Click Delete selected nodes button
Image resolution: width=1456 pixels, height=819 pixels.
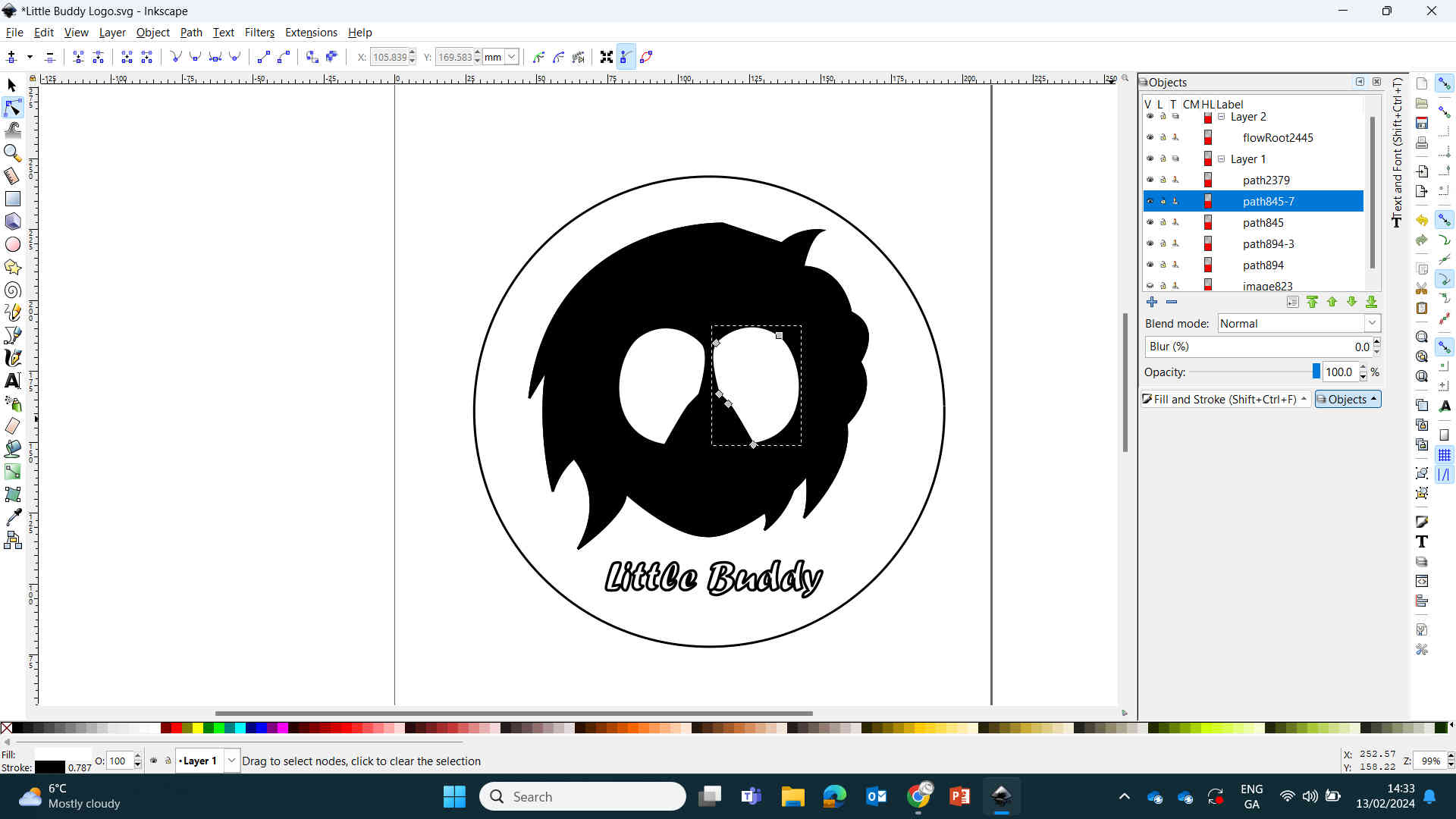pyautogui.click(x=49, y=57)
